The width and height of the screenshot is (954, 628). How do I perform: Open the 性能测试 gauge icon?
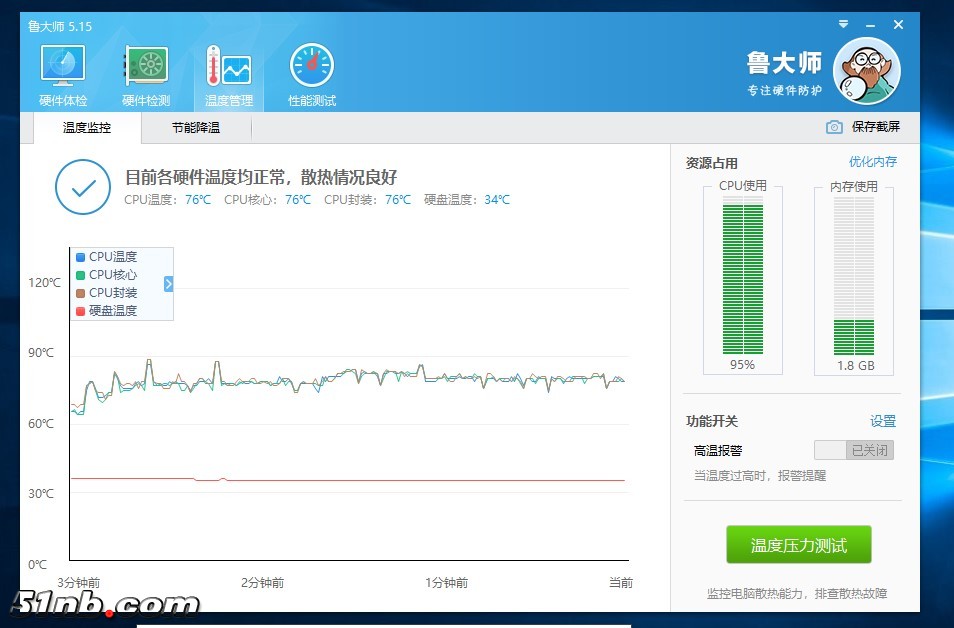click(x=312, y=68)
